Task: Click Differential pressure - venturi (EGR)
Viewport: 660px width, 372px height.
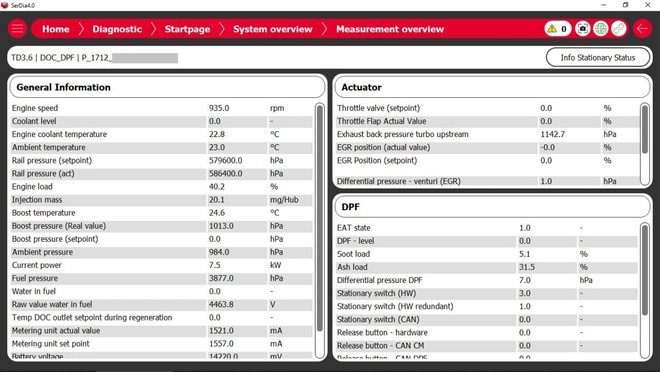Action: [399, 181]
